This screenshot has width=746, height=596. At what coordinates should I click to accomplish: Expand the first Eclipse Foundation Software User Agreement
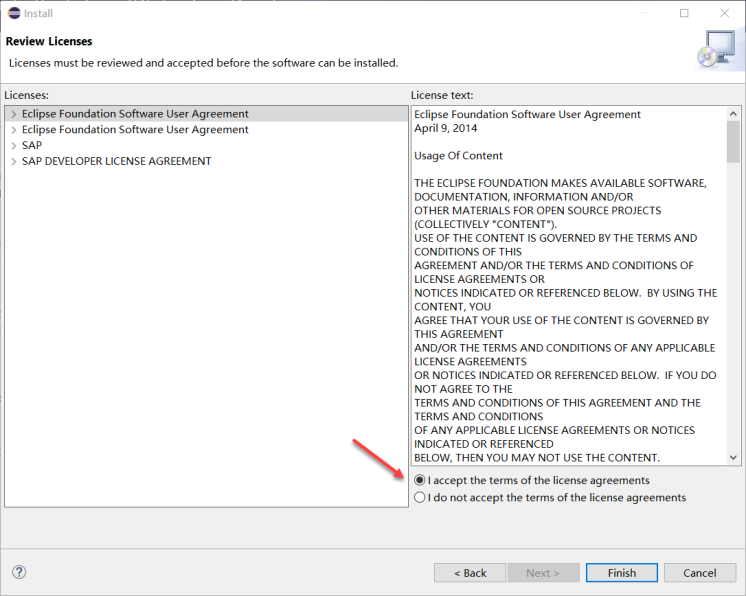tap(14, 114)
